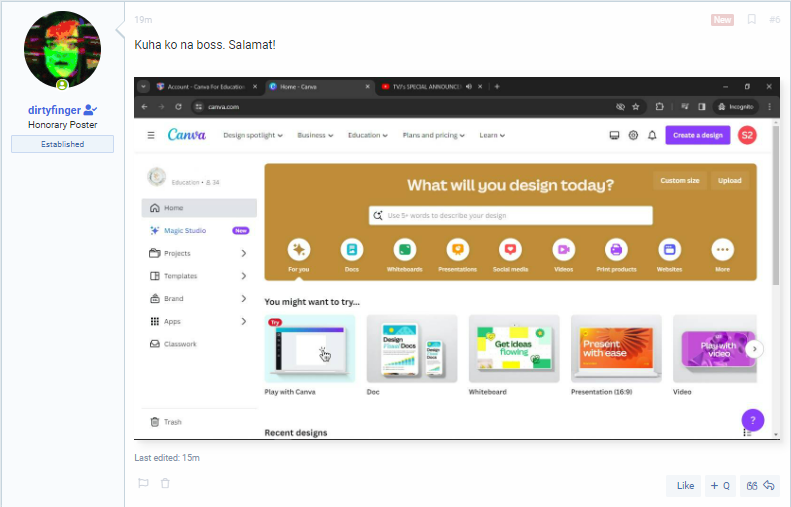View Canva notifications bell
791x507 pixels.
pos(652,135)
